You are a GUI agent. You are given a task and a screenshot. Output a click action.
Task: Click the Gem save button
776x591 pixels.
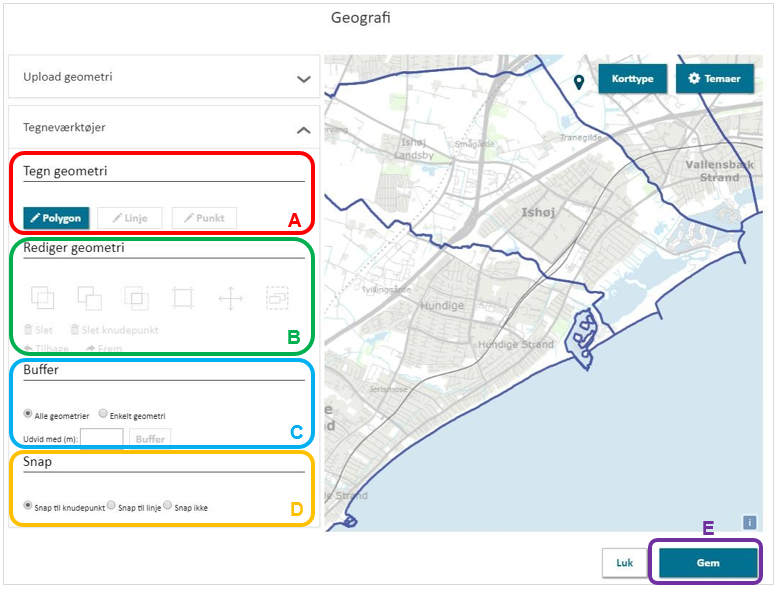coord(708,562)
